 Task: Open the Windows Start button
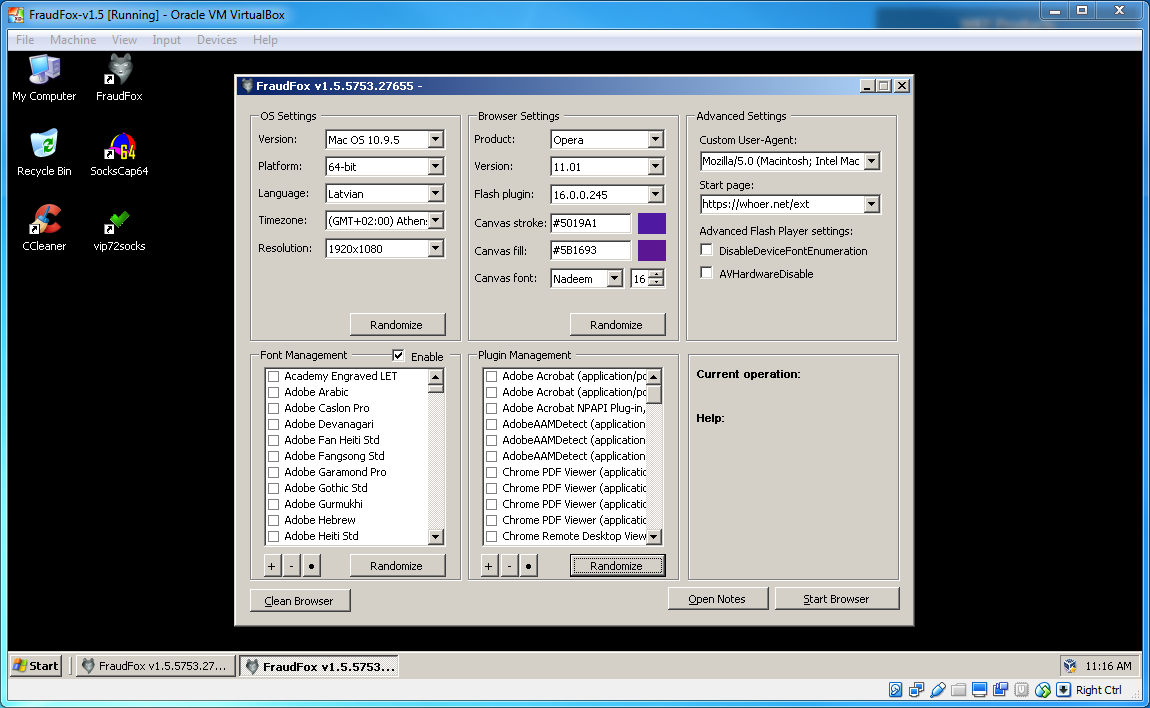[36, 665]
